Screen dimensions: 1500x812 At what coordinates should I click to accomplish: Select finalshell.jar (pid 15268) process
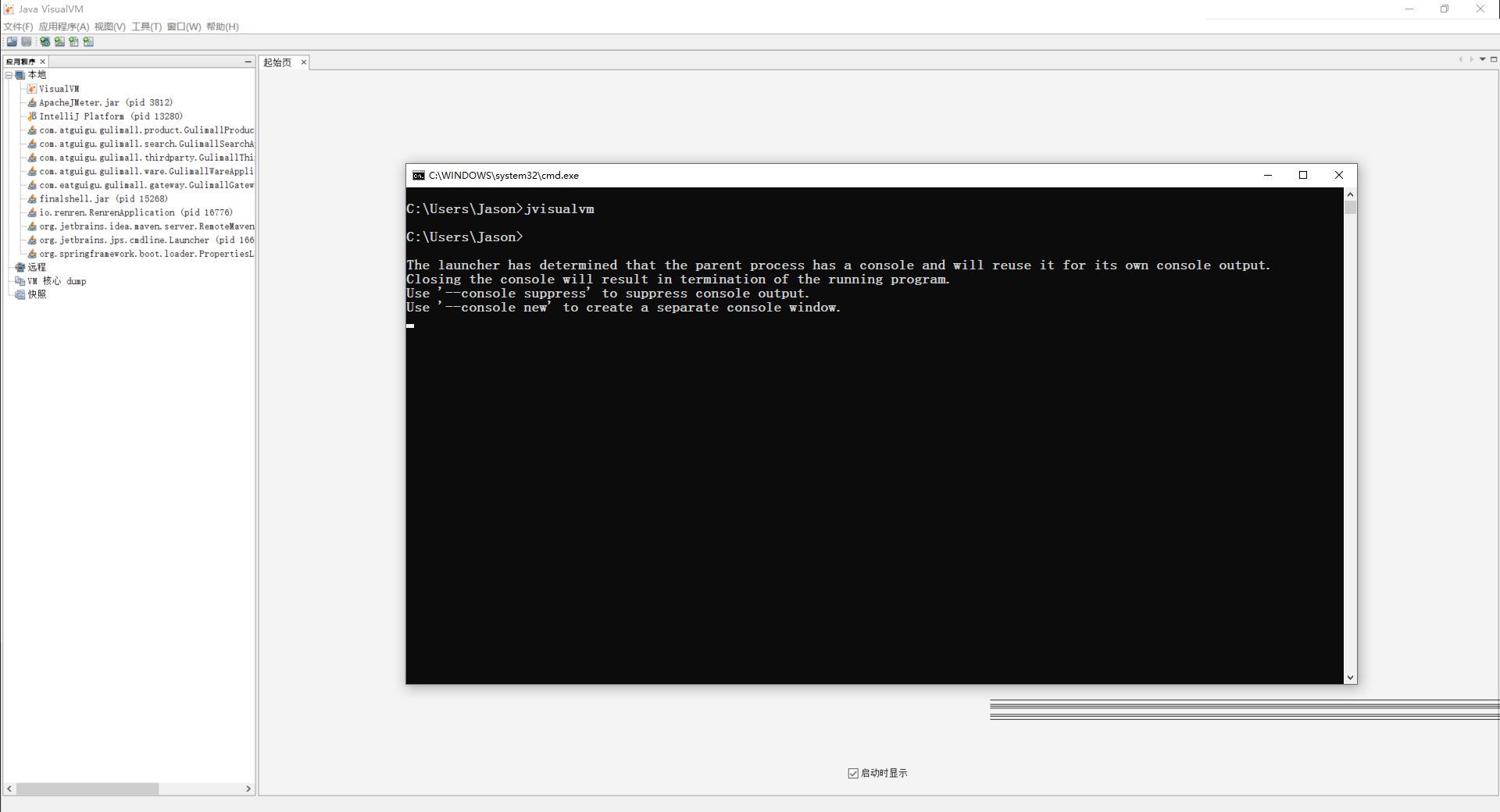(103, 199)
